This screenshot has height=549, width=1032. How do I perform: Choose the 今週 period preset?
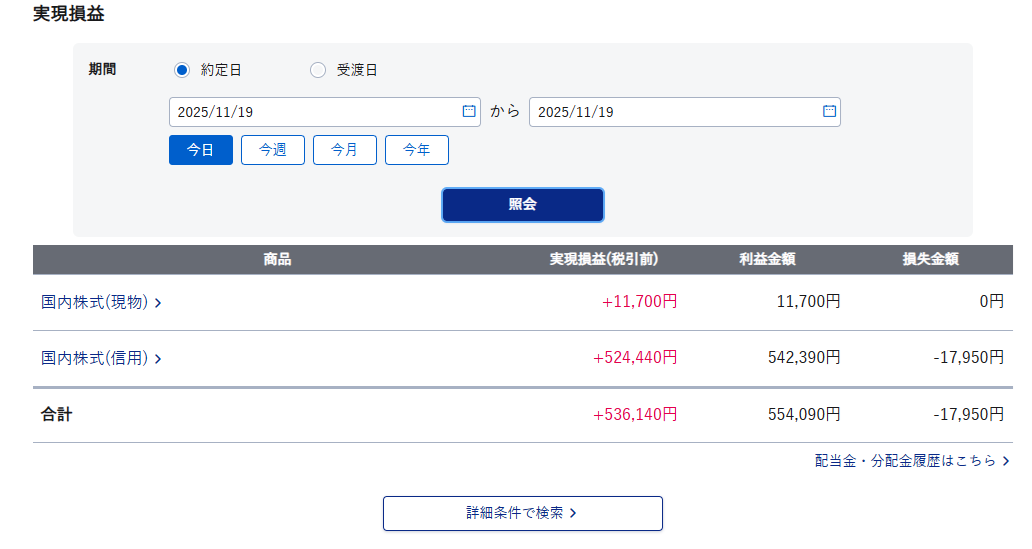(x=273, y=150)
